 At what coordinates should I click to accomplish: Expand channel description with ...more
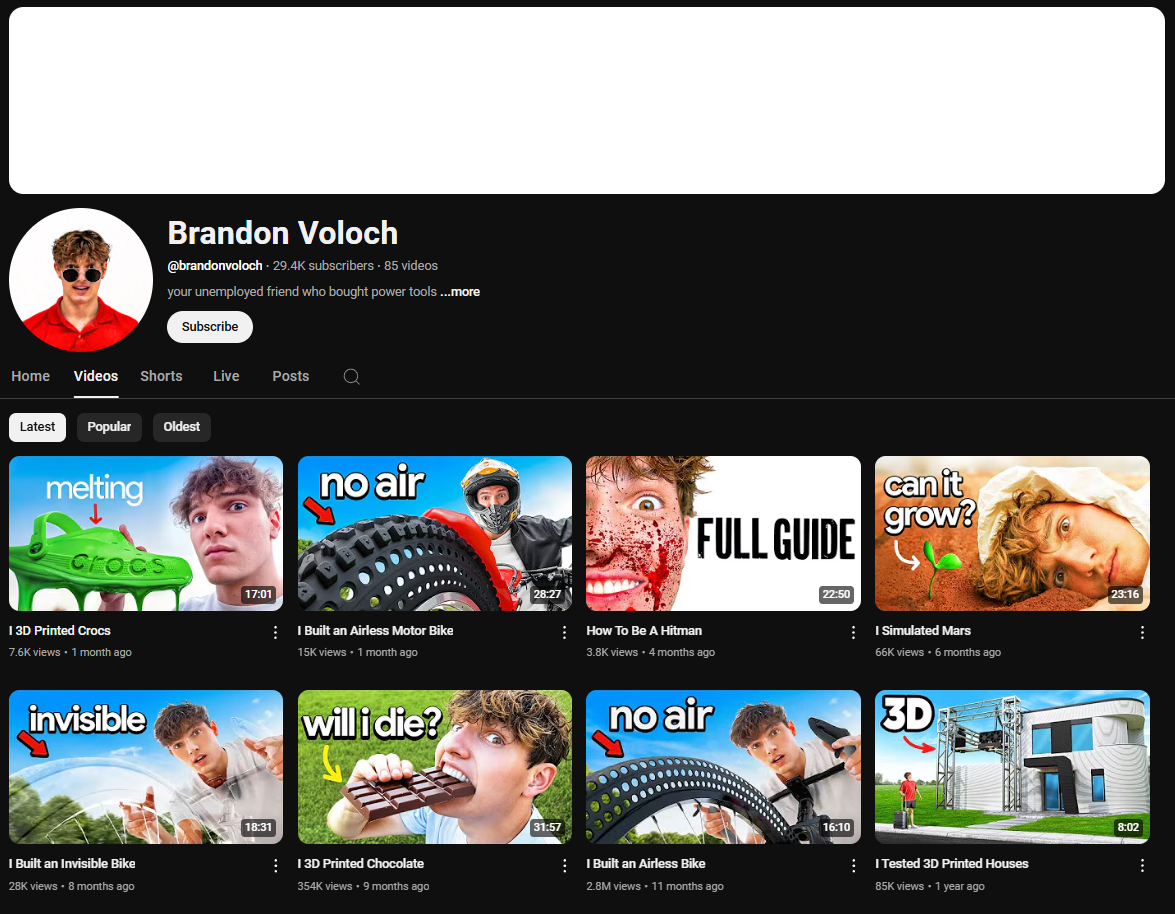tap(460, 292)
